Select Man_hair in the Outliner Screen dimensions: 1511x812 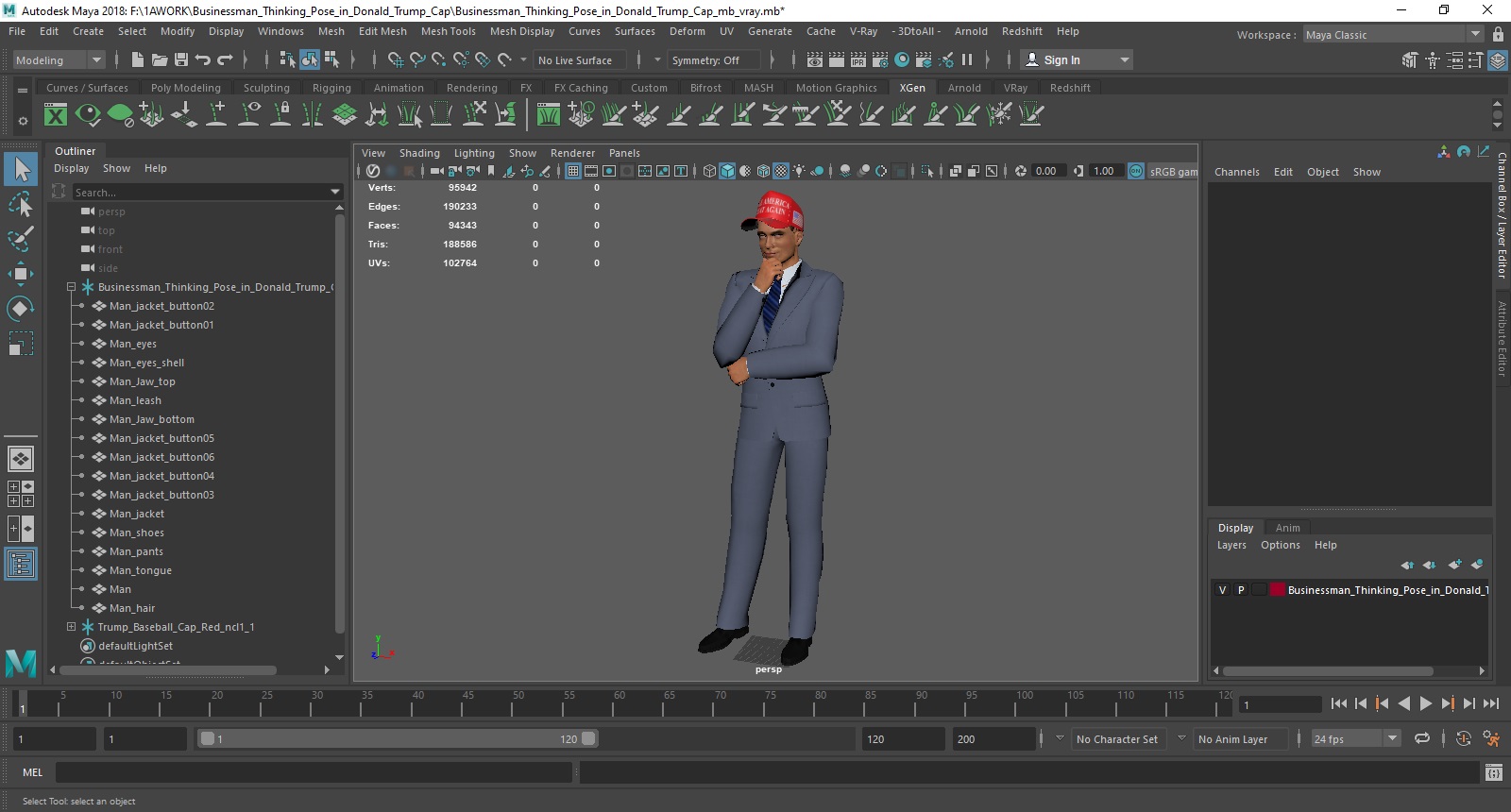click(x=131, y=608)
